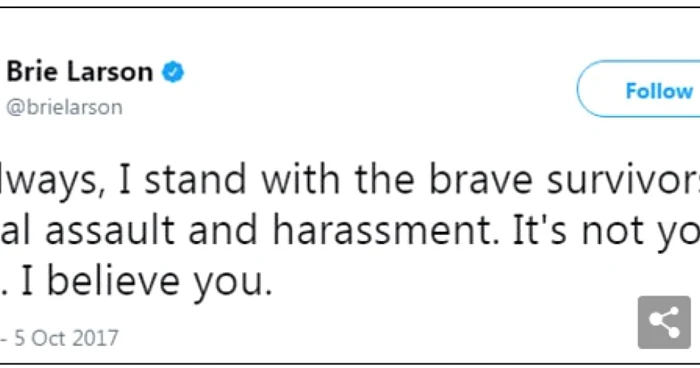Screen dimensions: 700x368
Task: Click the word 'assault' in the tweet
Action: 110,230
